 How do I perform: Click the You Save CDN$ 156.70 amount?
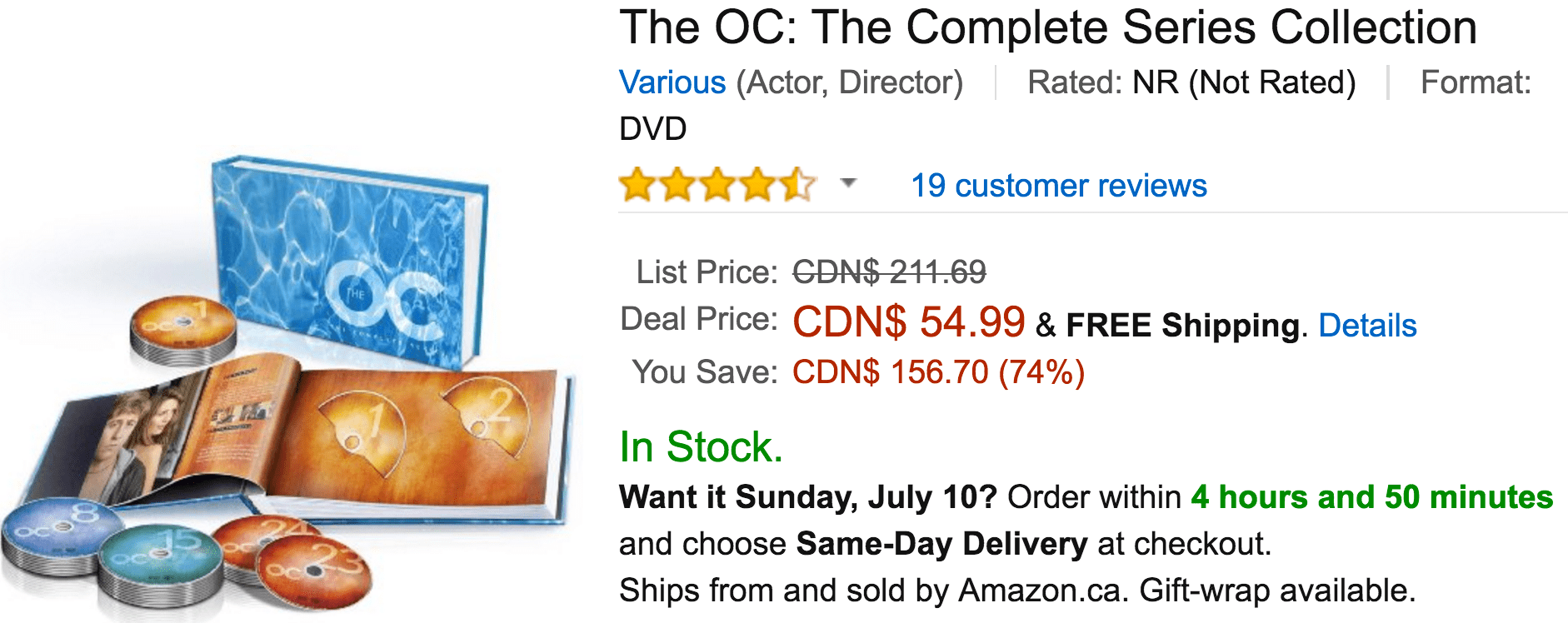(x=938, y=372)
